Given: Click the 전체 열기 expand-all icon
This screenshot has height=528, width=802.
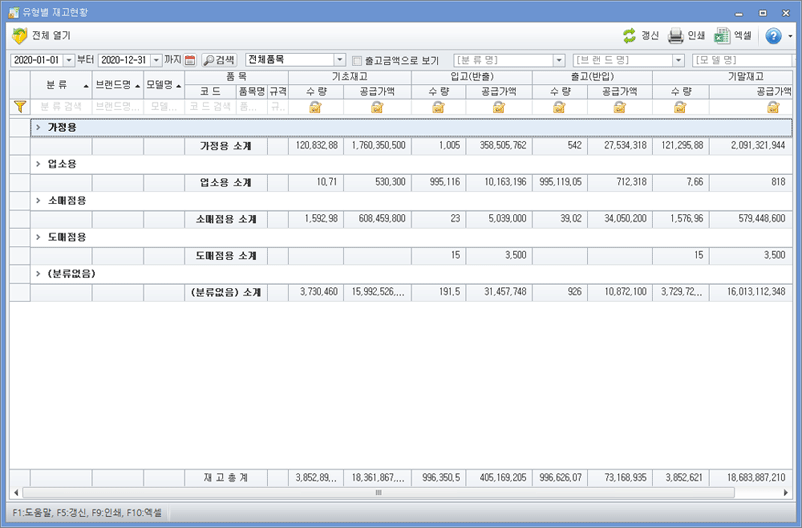Looking at the screenshot, I should [19, 35].
